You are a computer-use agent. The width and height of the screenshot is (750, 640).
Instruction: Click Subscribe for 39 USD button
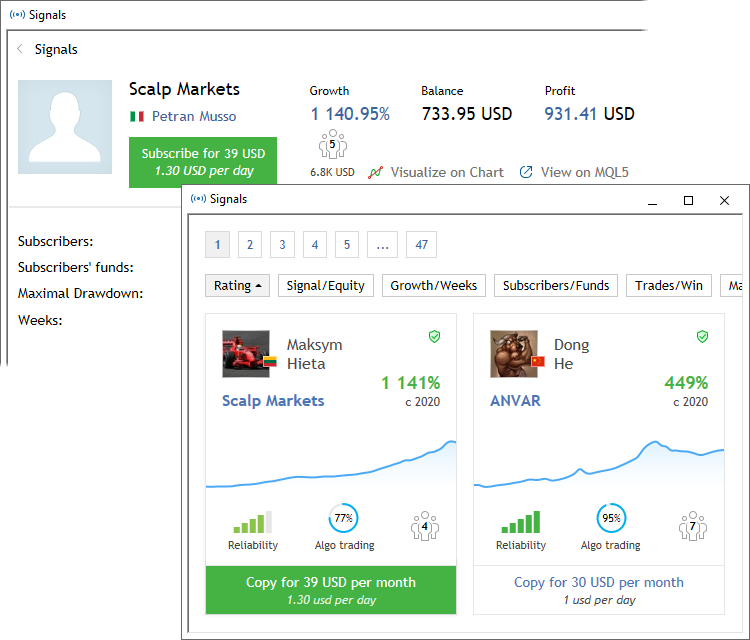click(x=203, y=162)
